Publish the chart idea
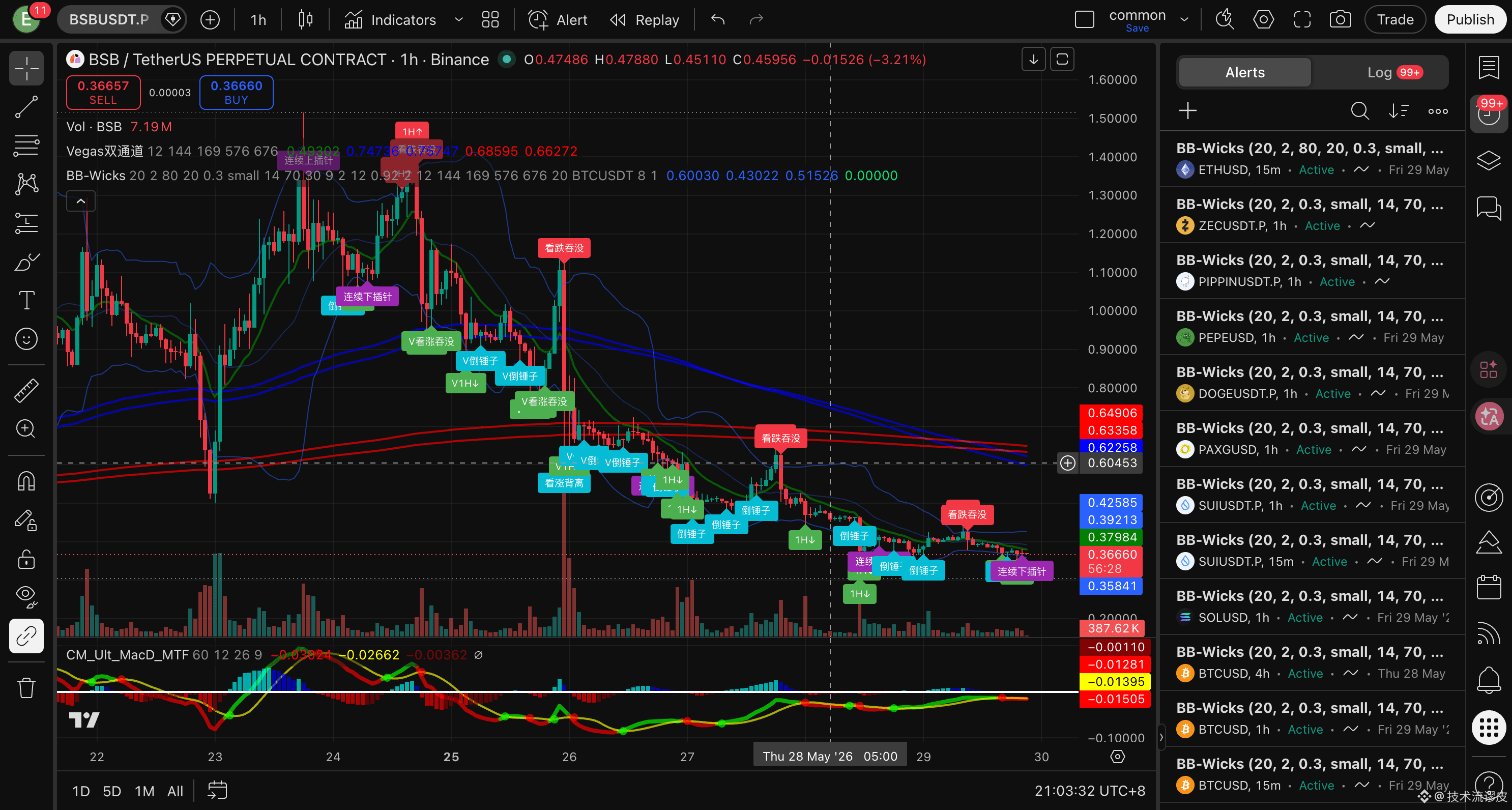The height and width of the screenshot is (810, 1512). [1470, 20]
